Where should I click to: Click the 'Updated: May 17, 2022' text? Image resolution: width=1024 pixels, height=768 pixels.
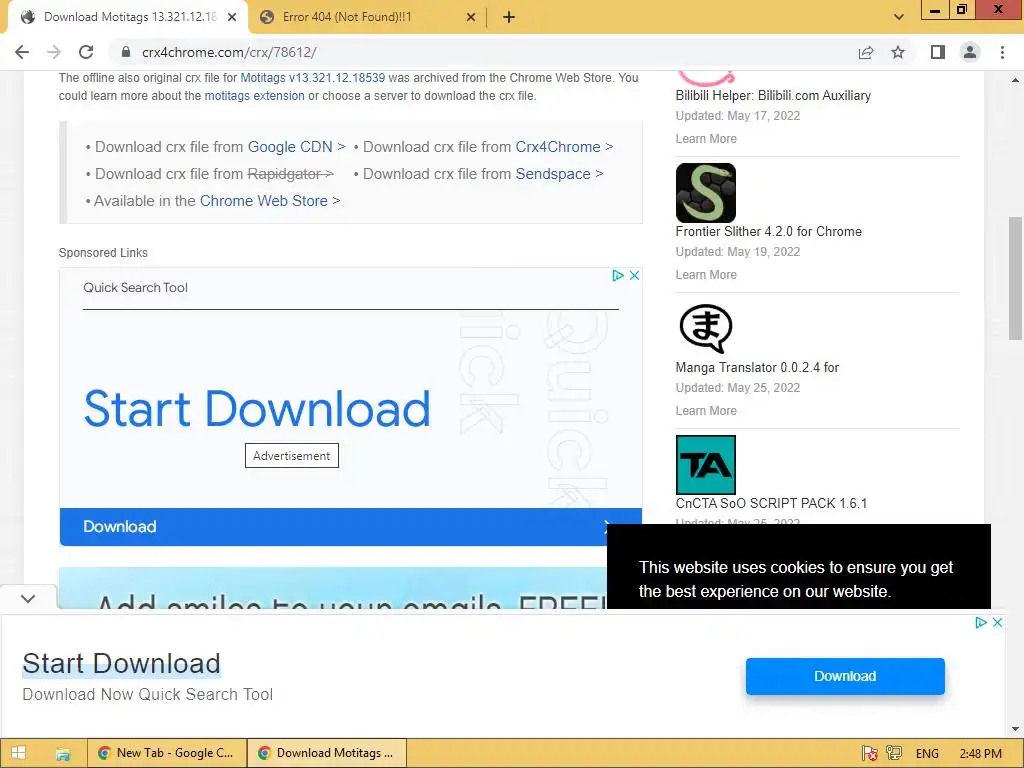click(x=738, y=116)
